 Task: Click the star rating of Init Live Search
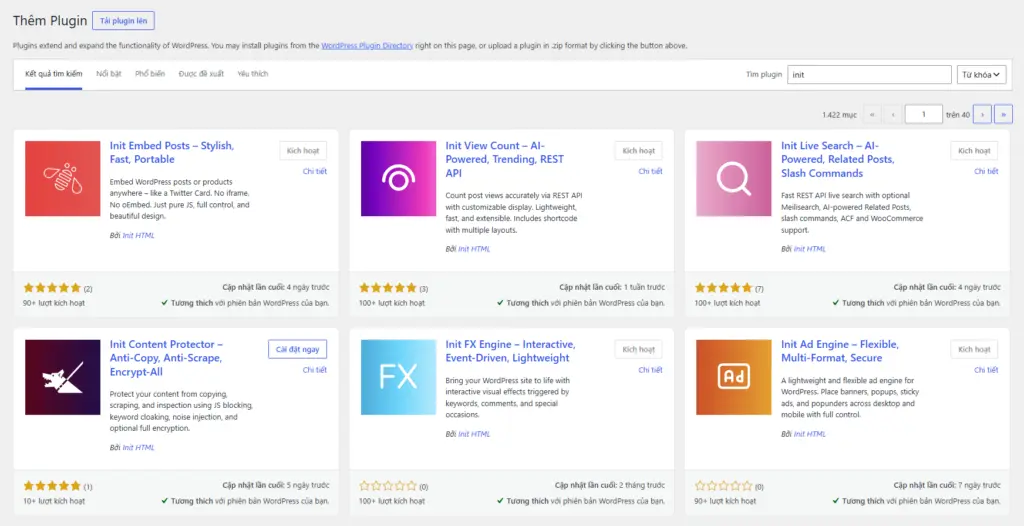click(724, 288)
